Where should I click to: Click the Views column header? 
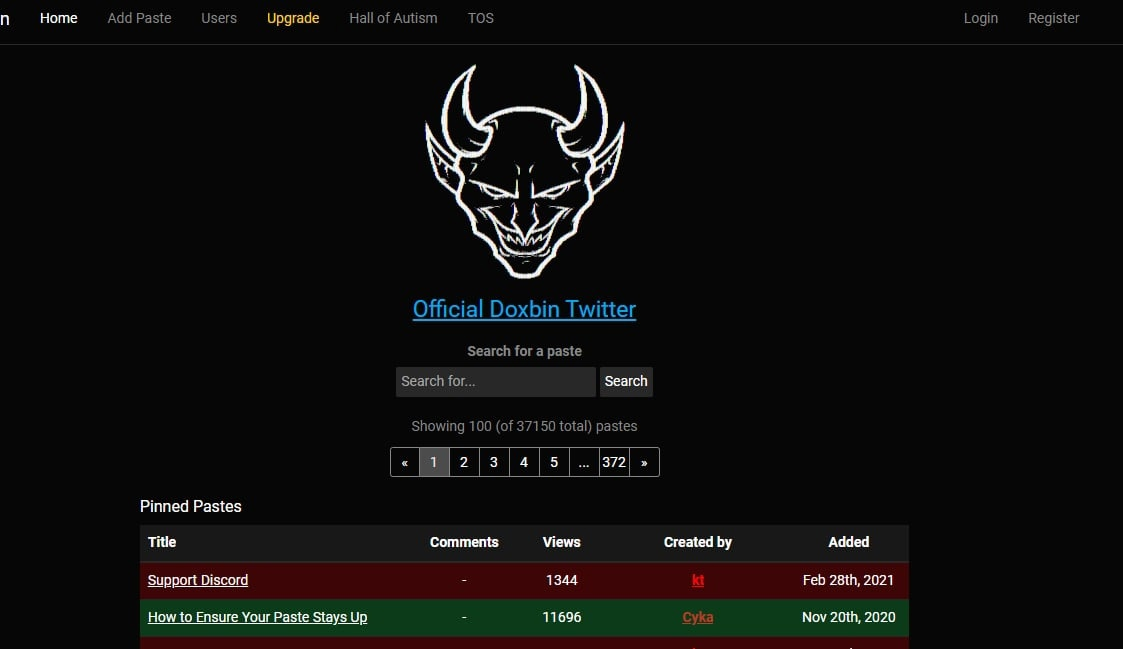pos(562,542)
